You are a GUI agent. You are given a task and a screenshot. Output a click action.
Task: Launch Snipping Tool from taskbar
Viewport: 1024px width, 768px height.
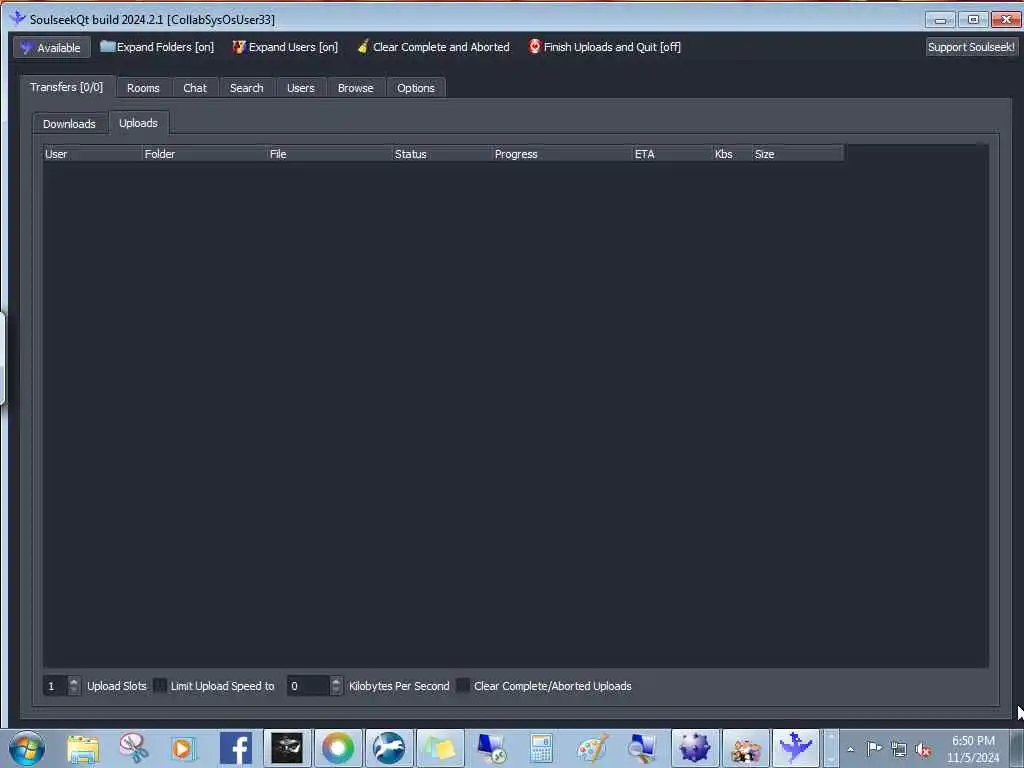point(134,748)
